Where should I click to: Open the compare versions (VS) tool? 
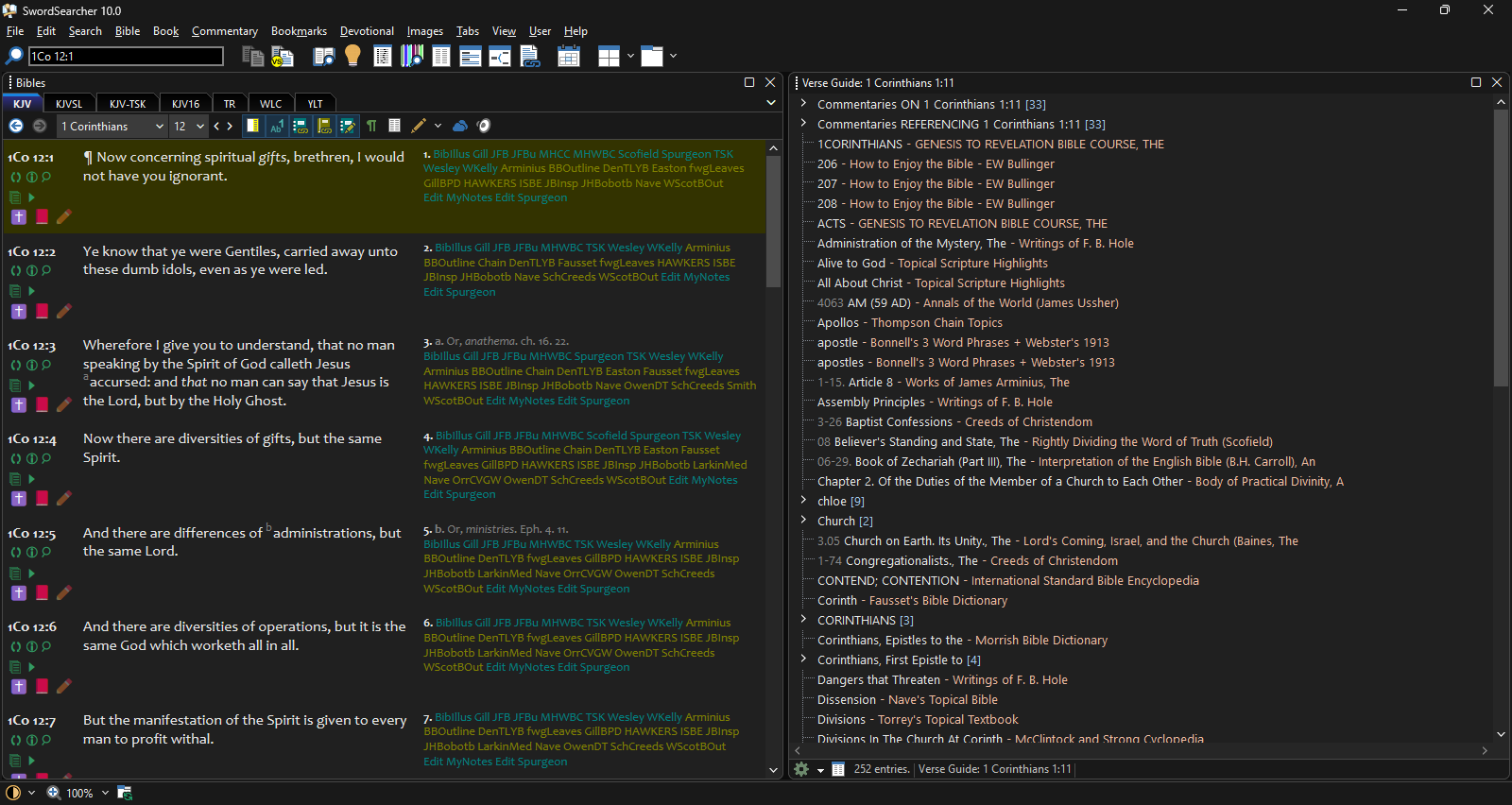click(283, 57)
